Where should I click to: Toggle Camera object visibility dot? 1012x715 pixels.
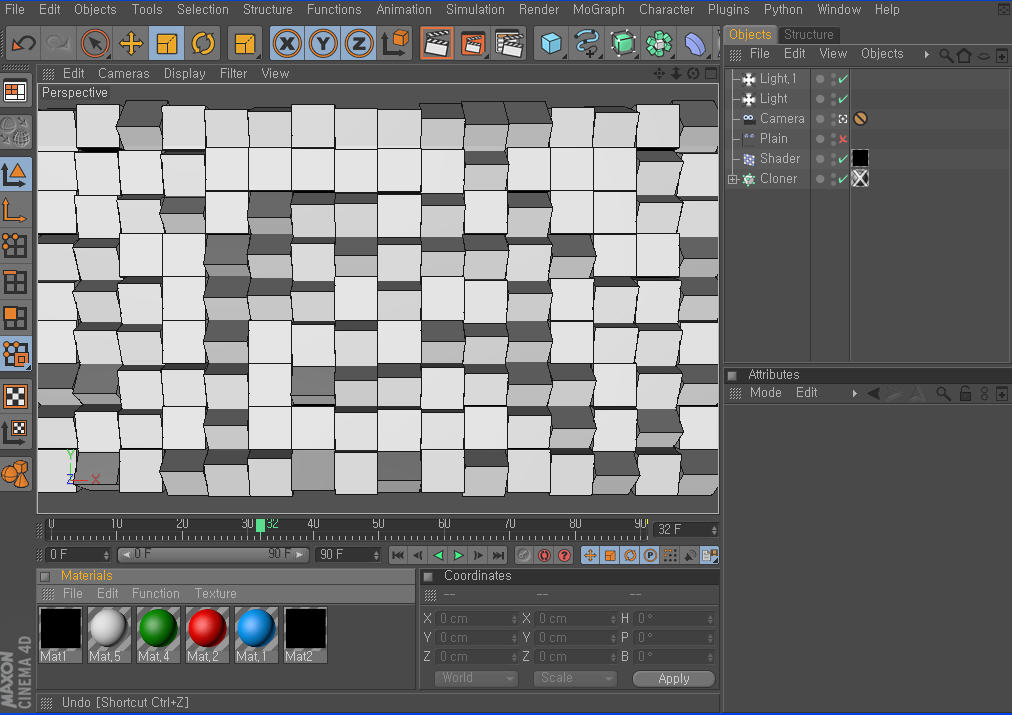[x=820, y=119]
